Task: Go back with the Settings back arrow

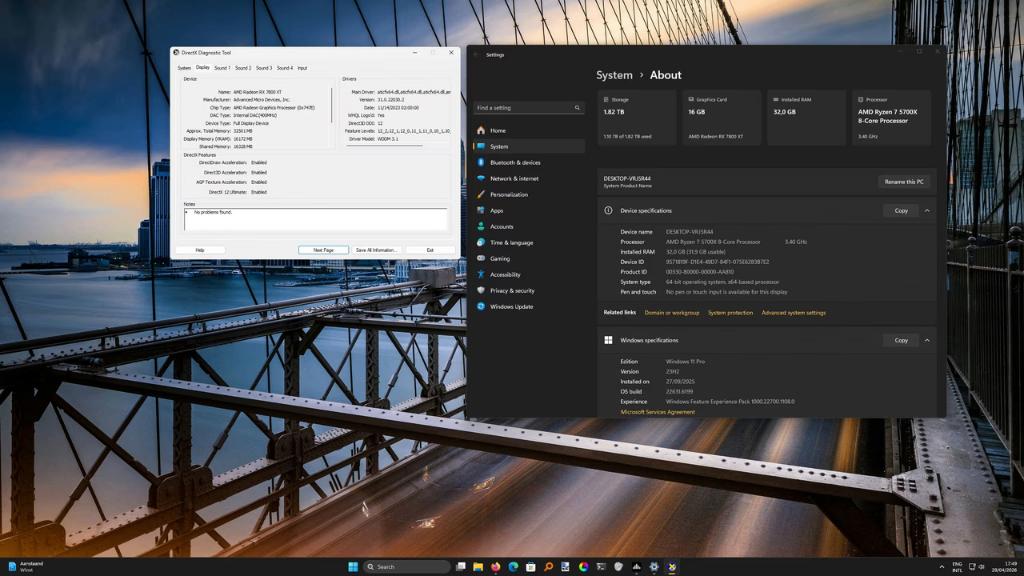Action: pos(475,55)
